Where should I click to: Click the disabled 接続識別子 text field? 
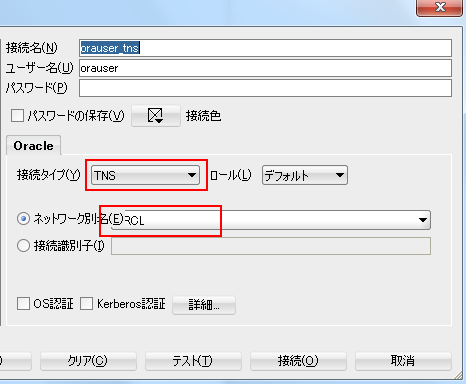pos(271,246)
